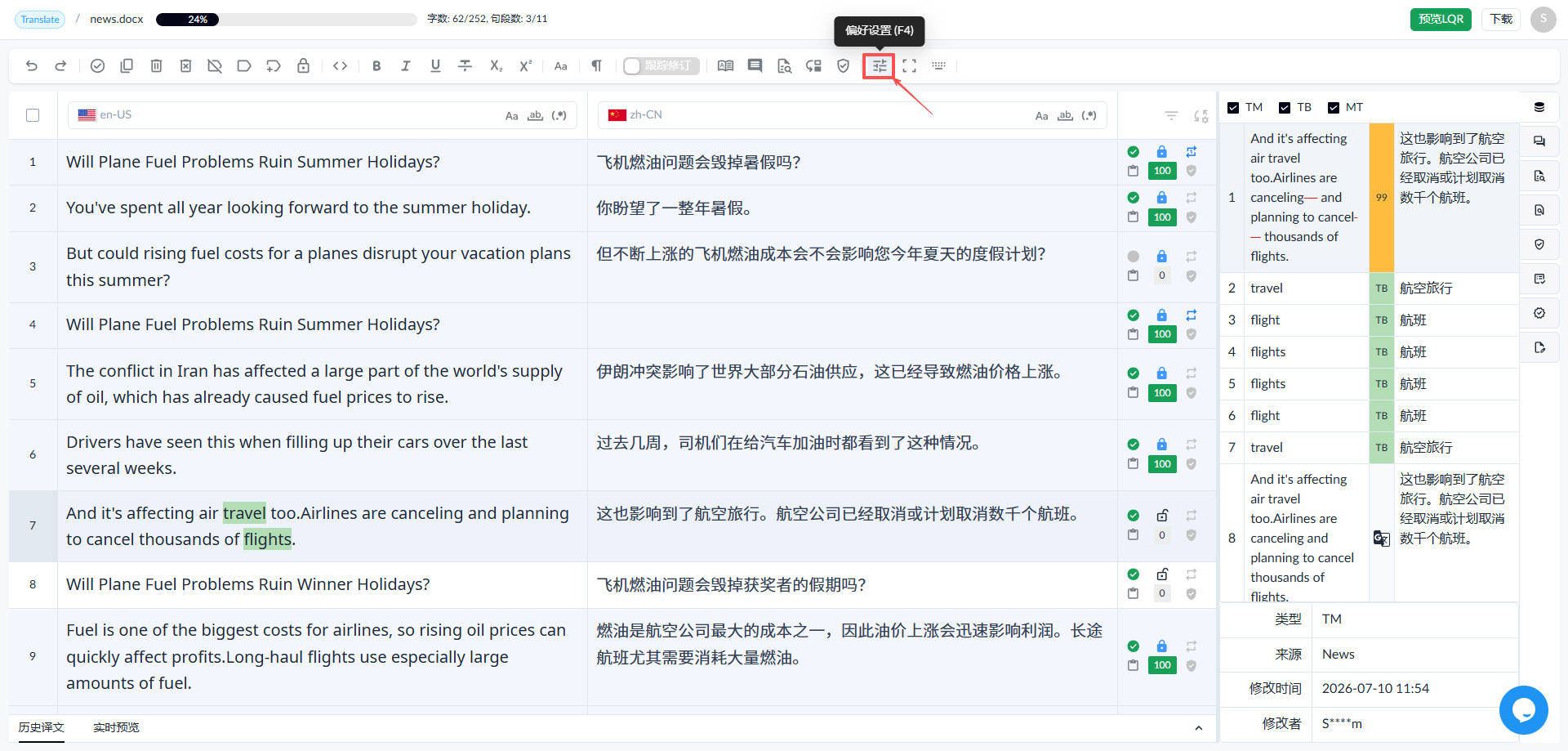Apply superscript formatting
Viewport: 1568px width, 751px height.
click(x=525, y=66)
